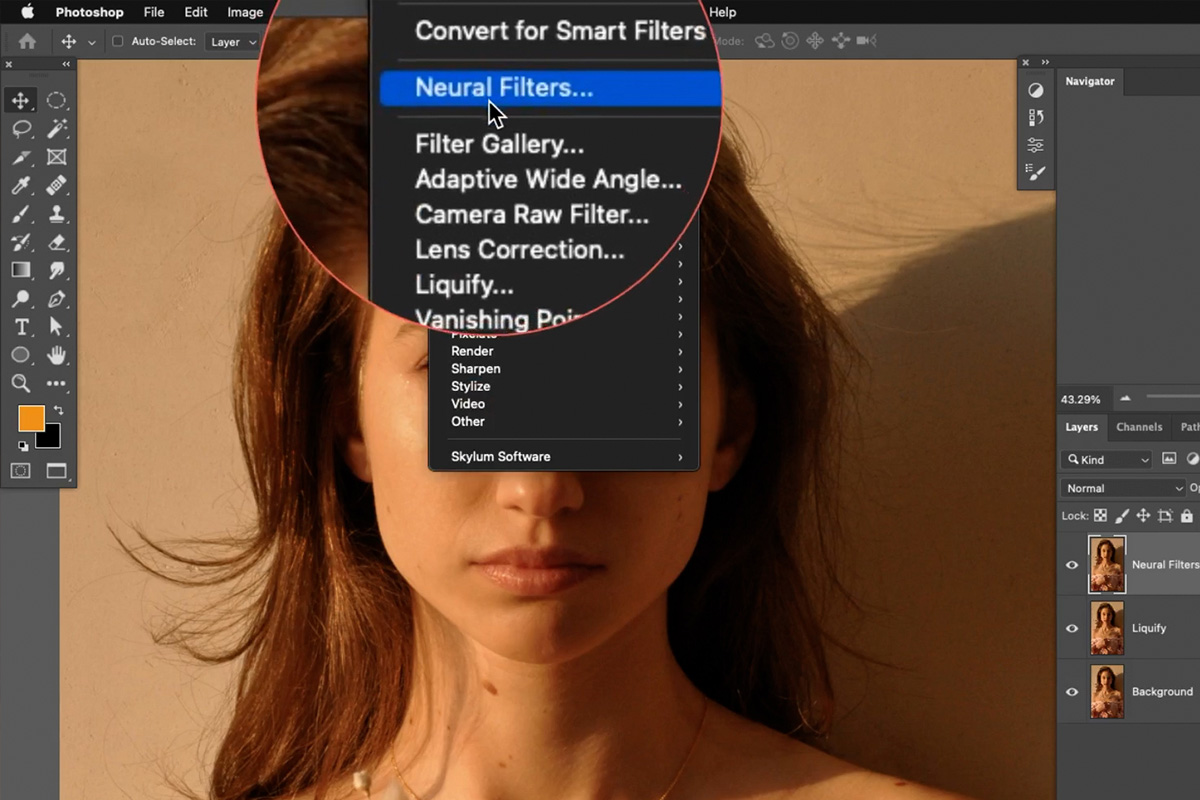
Task: Open the Stylize filter submenu
Action: [564, 386]
